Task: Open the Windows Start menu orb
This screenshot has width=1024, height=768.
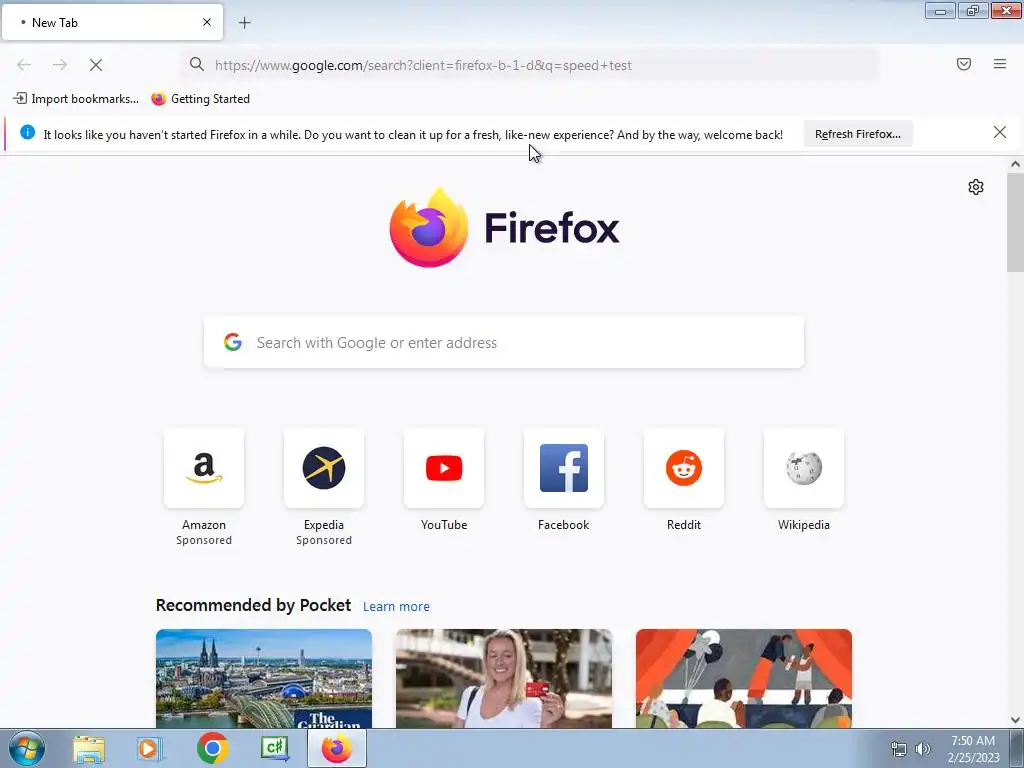Action: pyautogui.click(x=26, y=748)
